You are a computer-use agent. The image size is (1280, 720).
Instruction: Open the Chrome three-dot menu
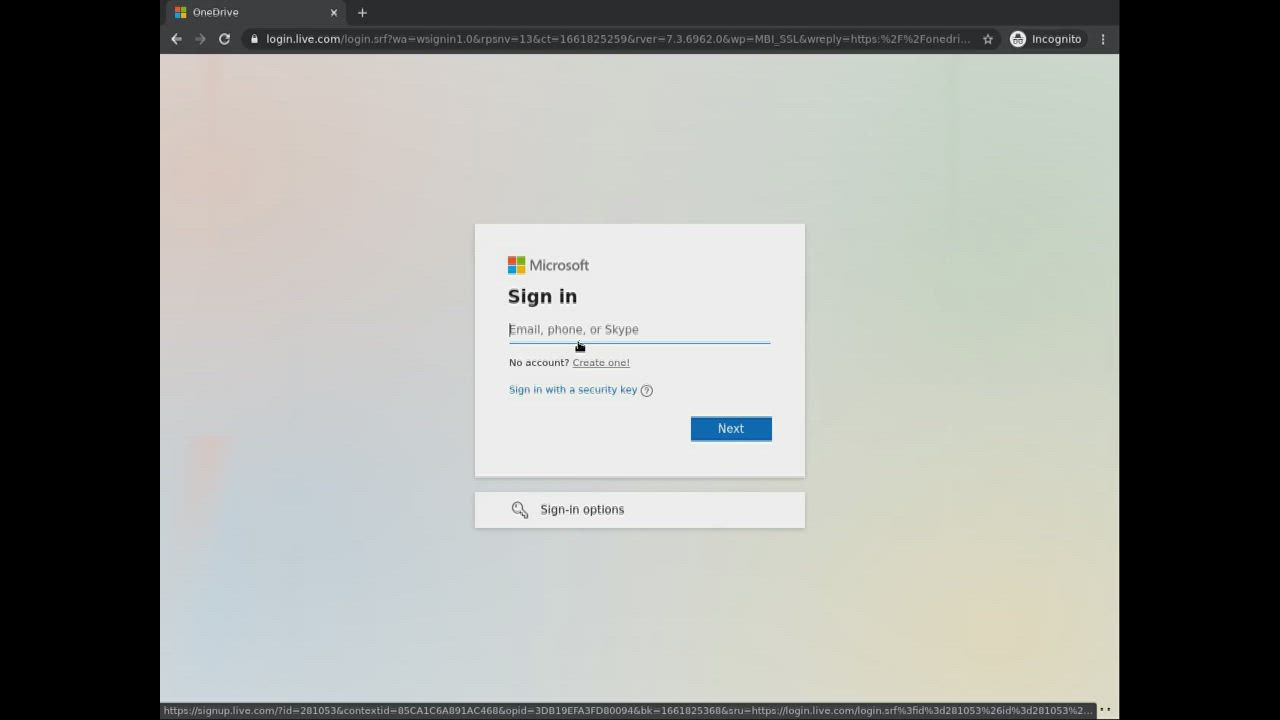tap(1103, 39)
